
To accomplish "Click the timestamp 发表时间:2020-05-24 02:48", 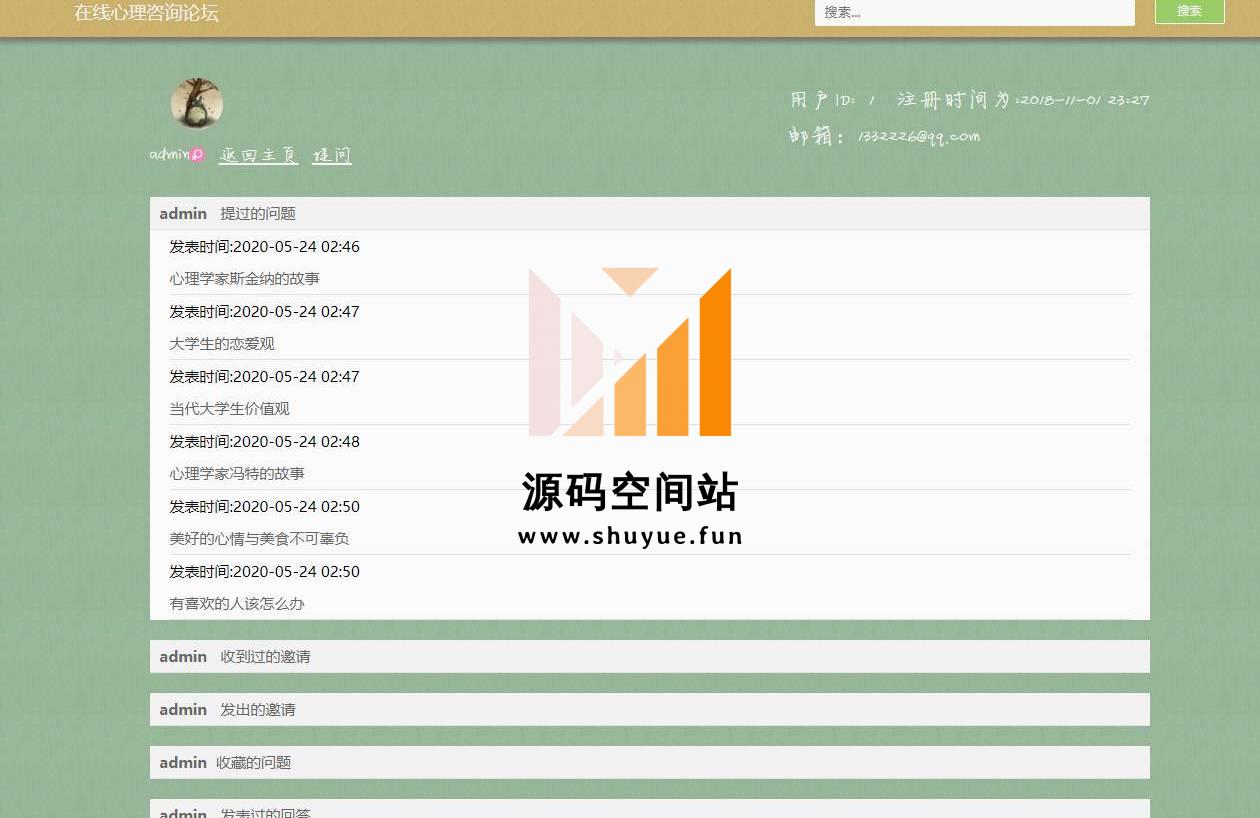I will coord(264,442).
